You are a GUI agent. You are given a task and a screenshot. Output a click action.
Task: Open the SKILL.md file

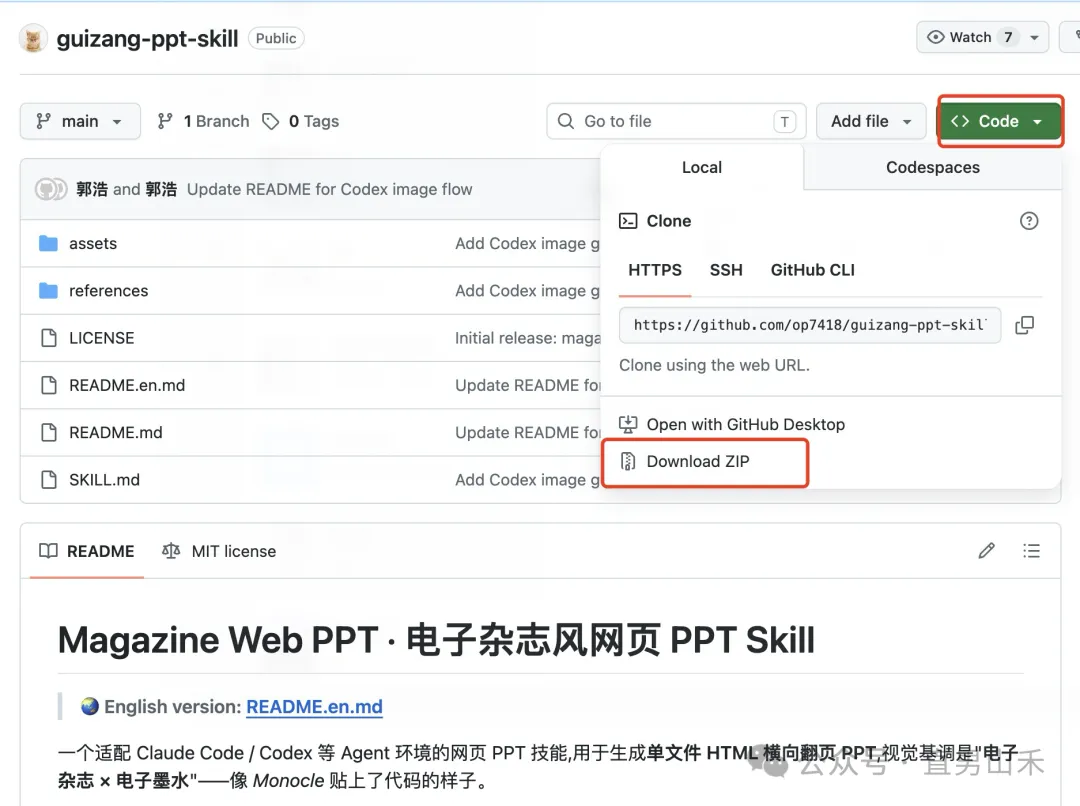pyautogui.click(x=104, y=480)
